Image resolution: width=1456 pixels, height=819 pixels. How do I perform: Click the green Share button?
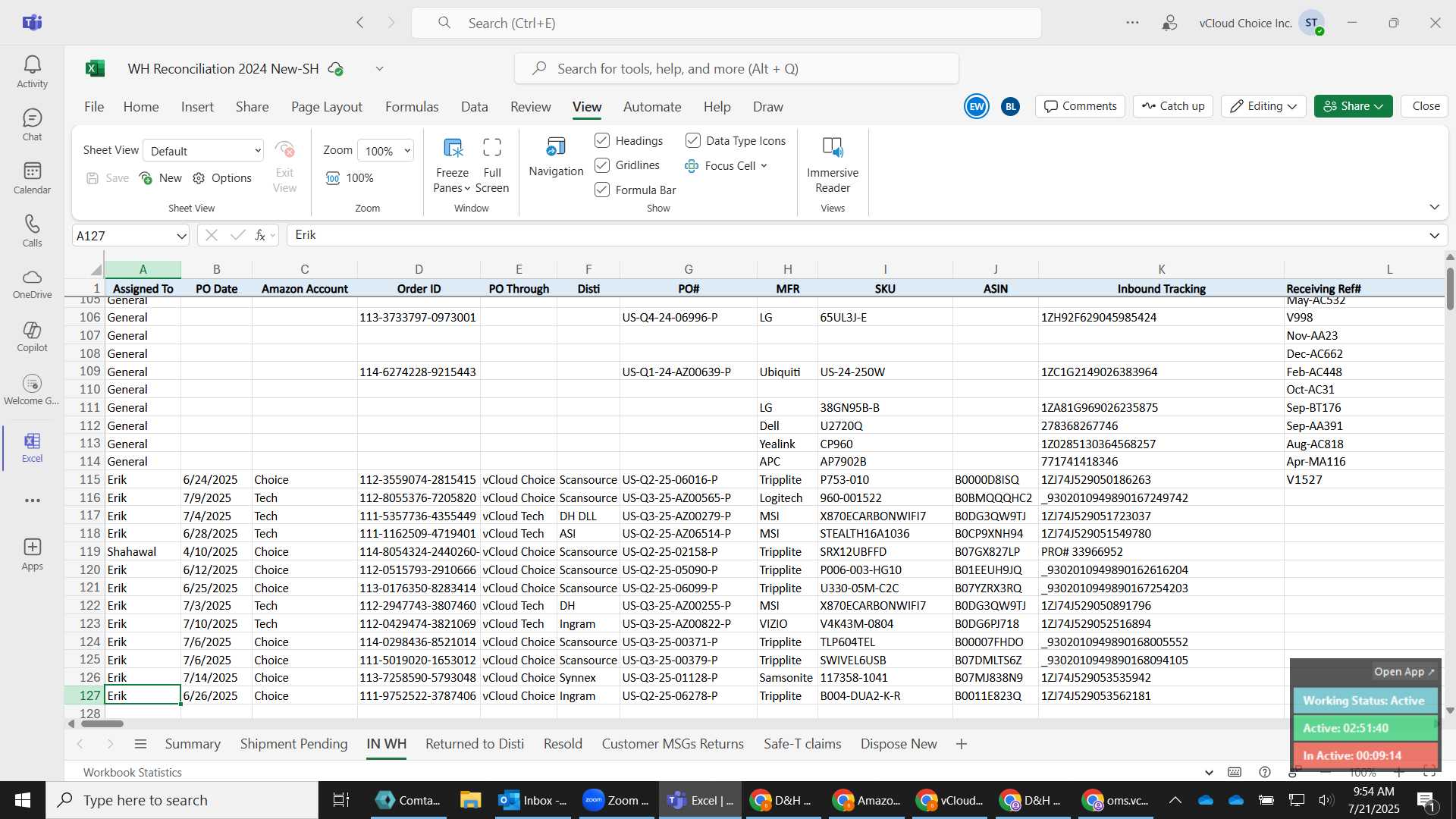pyautogui.click(x=1353, y=106)
